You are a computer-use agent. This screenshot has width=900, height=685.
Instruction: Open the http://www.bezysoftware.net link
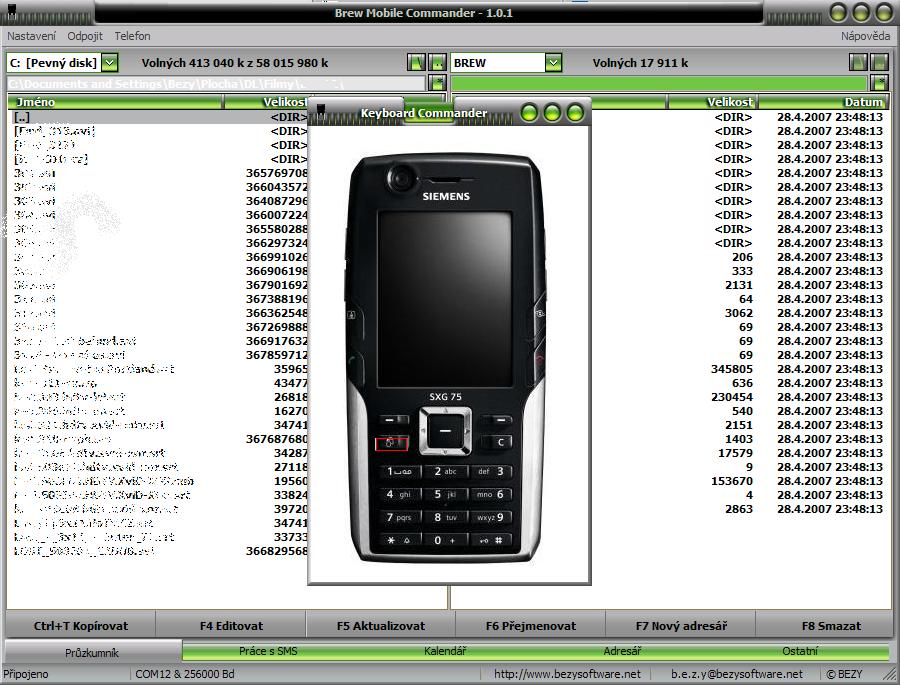tap(567, 674)
